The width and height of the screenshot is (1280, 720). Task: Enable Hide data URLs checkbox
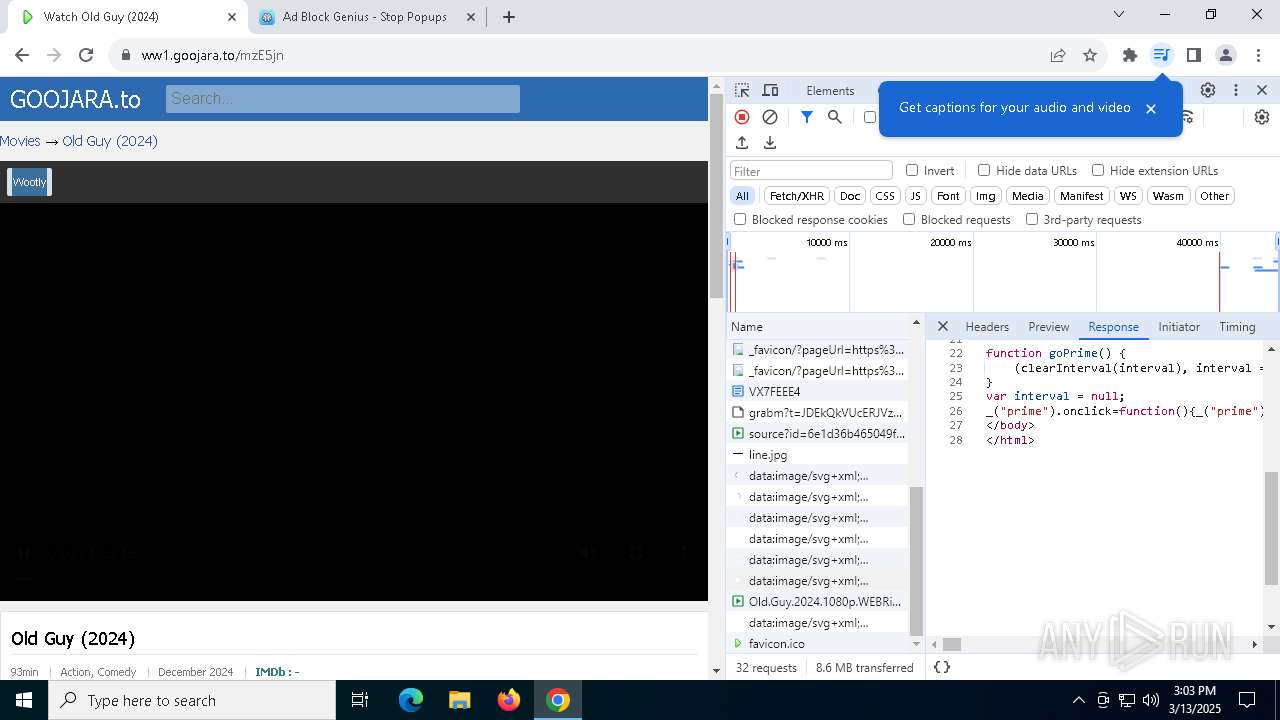984,170
